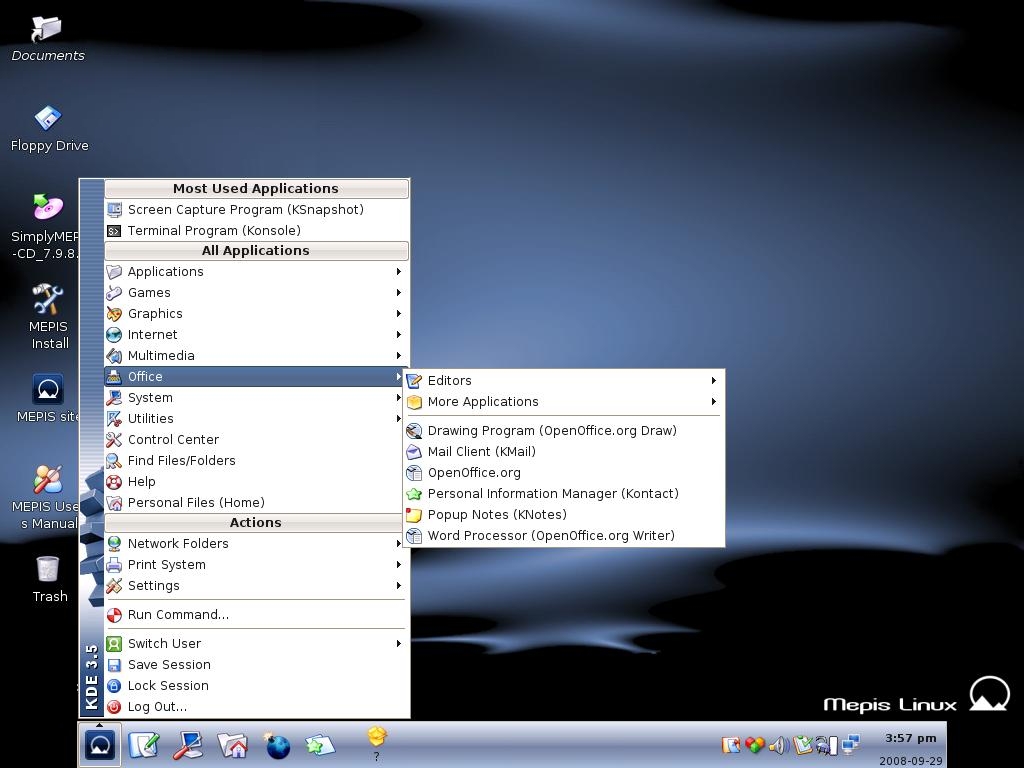
Task: Expand the Multimedia submenu arrow
Action: (398, 355)
